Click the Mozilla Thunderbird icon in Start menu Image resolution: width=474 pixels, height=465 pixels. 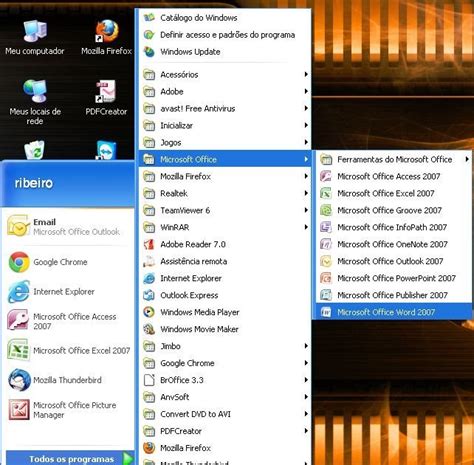click(x=19, y=380)
